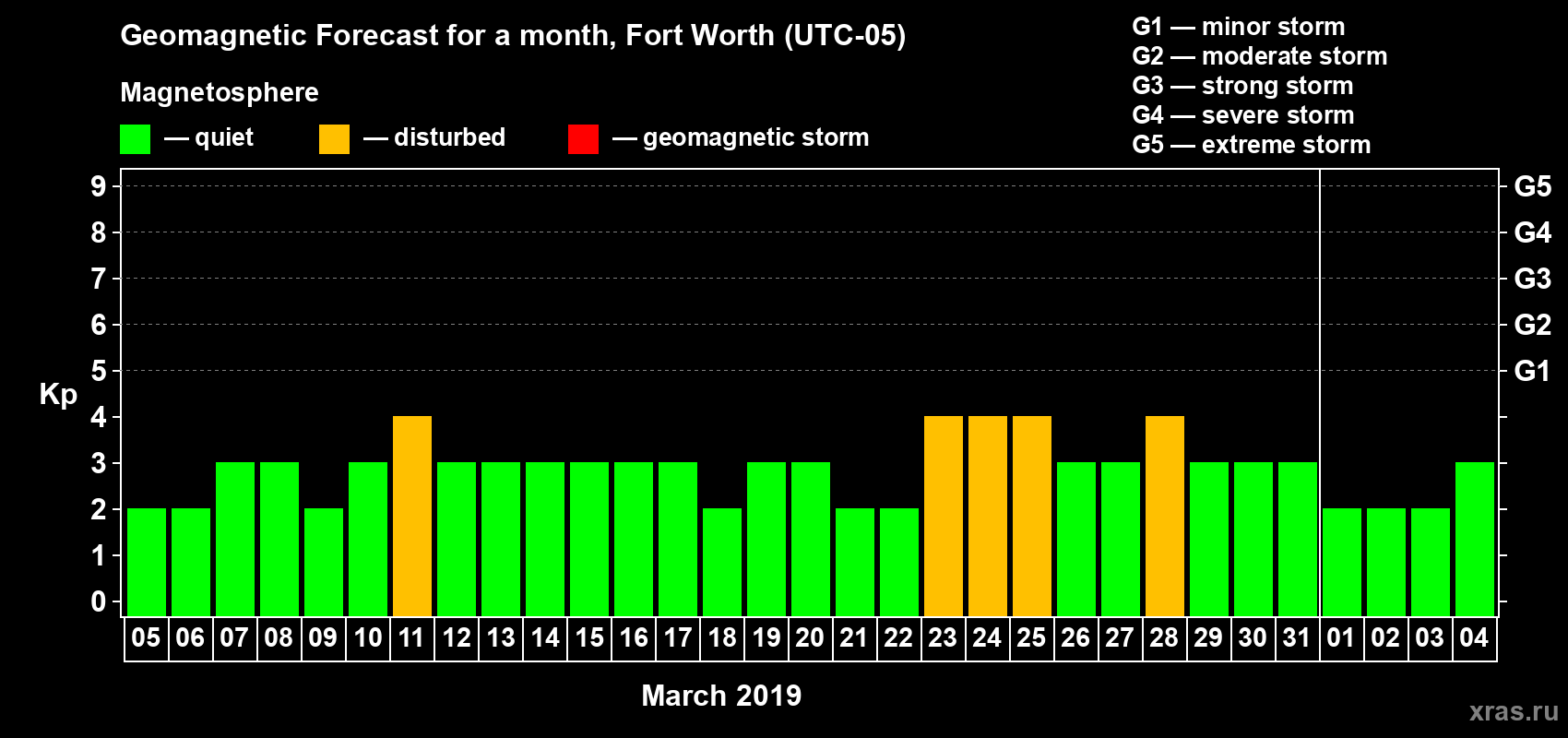Viewport: 1568px width, 738px height.
Task: Click the date label '30' on the axis
Action: 1253,638
